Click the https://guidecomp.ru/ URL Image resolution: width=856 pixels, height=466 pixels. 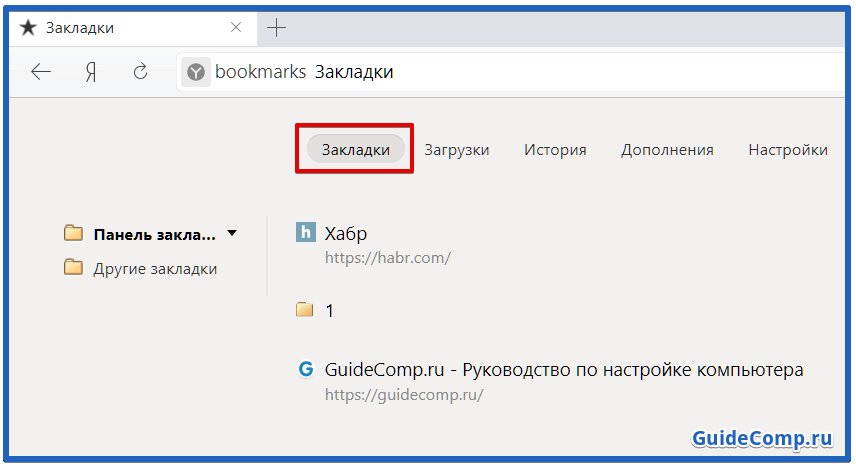(x=404, y=395)
